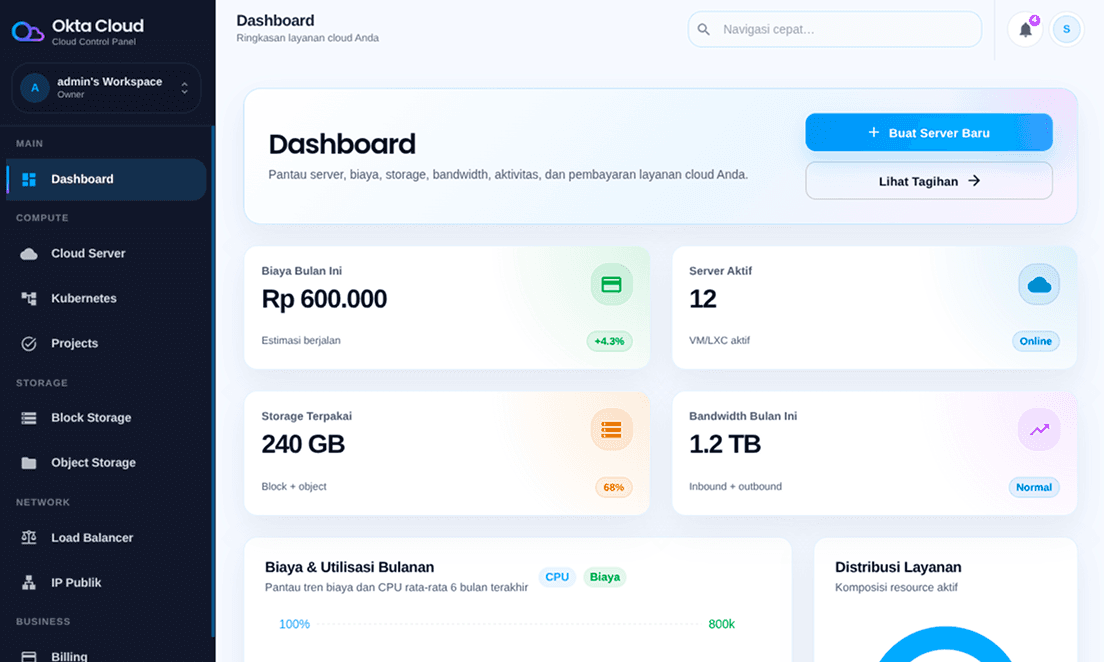Screen dimensions: 1104x662
Task: Click the Okta Cloud logo icon
Action: [x=27, y=32]
